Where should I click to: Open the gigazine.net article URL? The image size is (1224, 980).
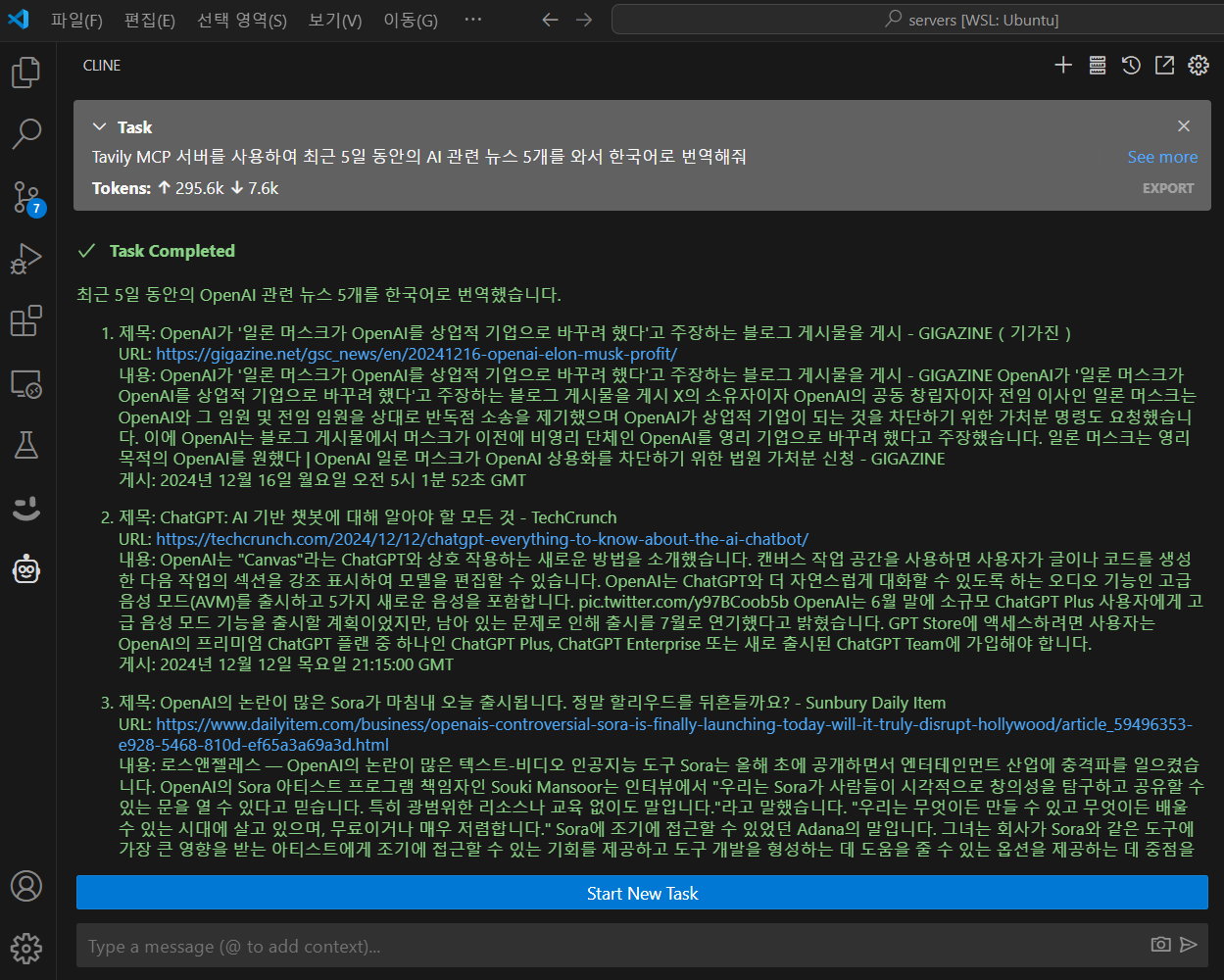click(x=416, y=354)
